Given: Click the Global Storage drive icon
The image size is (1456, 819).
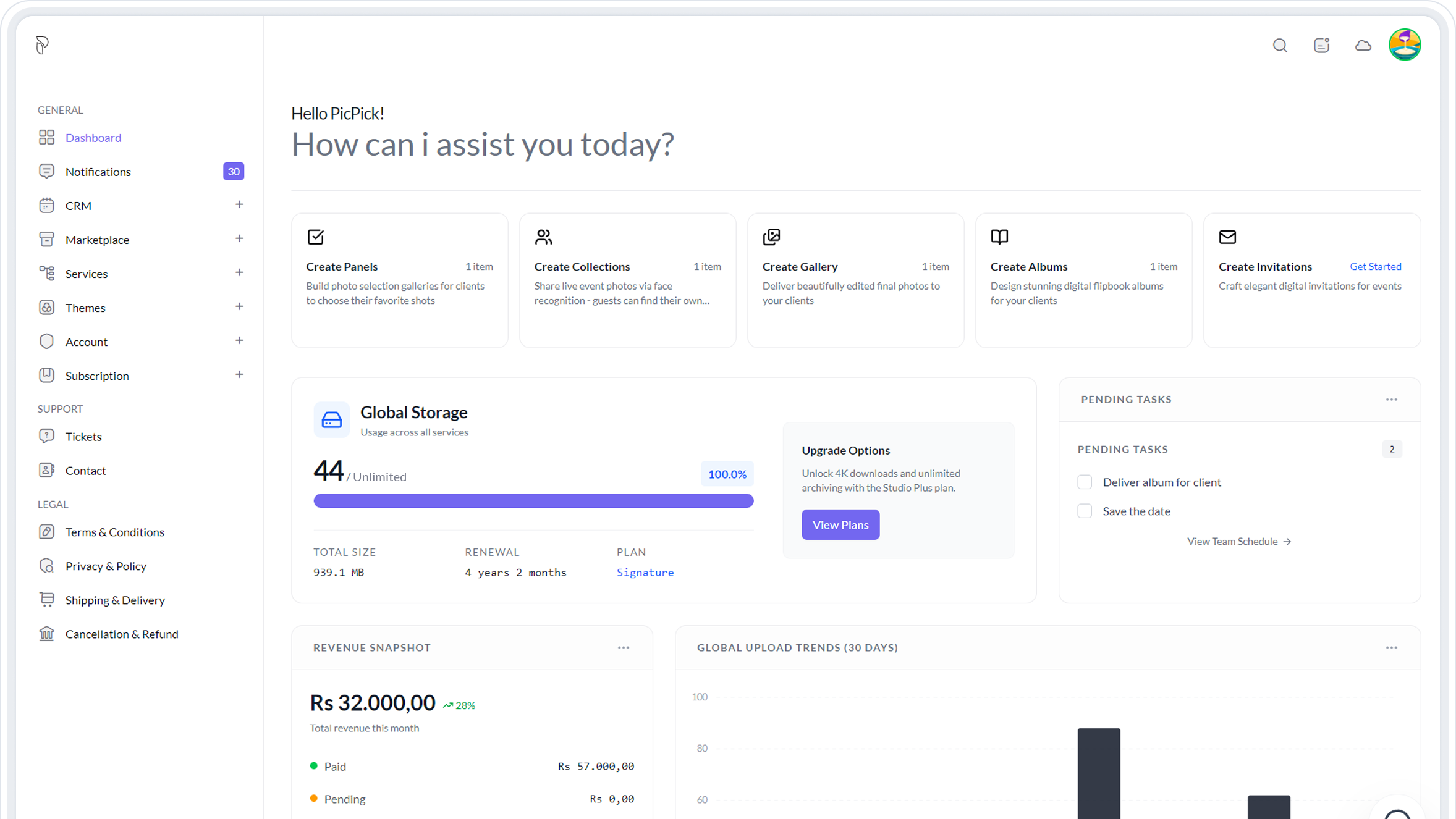Looking at the screenshot, I should [331, 420].
